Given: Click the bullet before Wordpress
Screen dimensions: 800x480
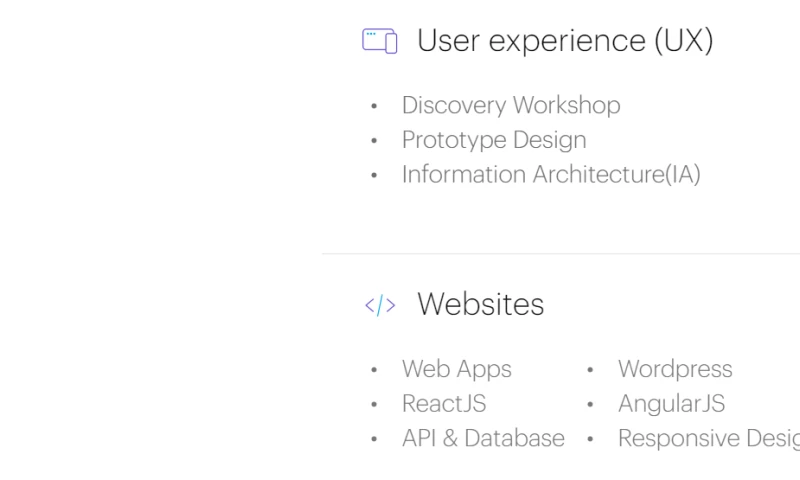Looking at the screenshot, I should point(590,370).
